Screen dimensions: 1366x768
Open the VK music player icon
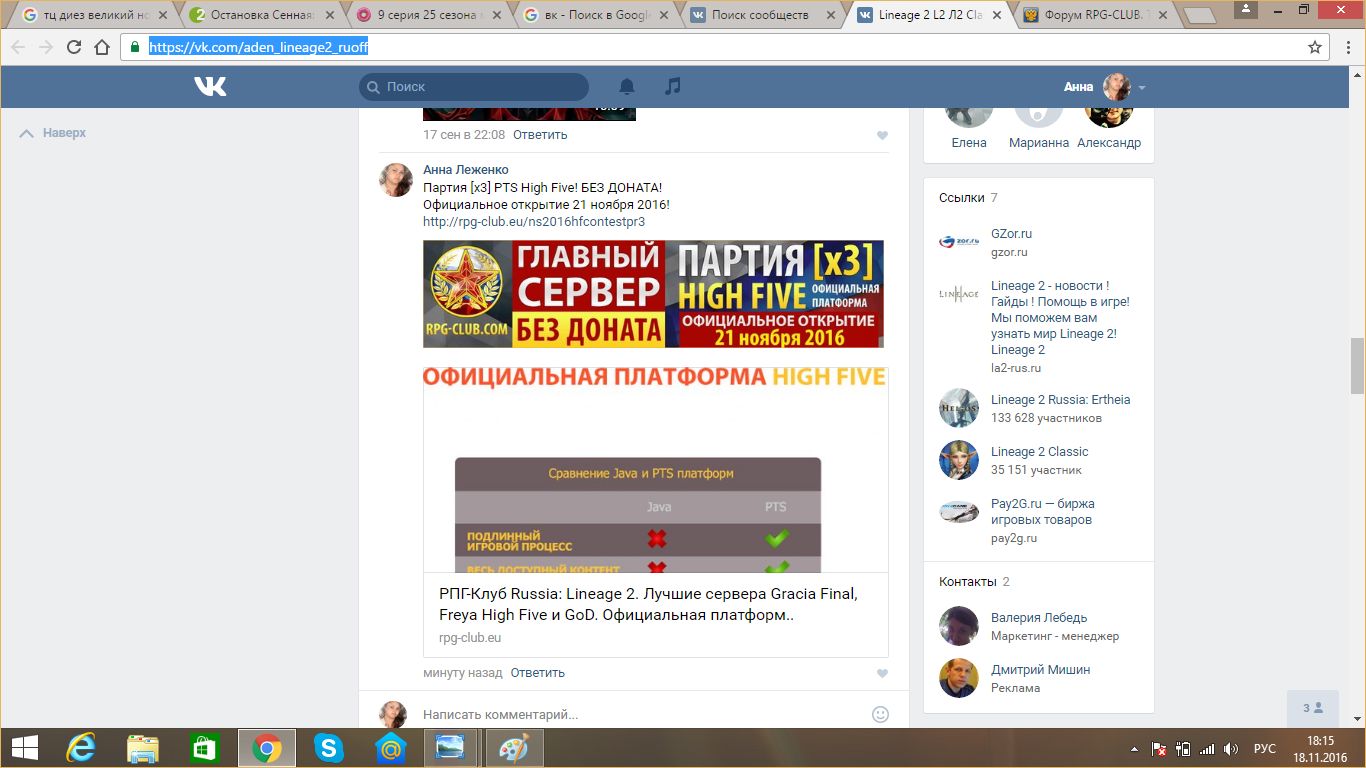click(x=673, y=87)
